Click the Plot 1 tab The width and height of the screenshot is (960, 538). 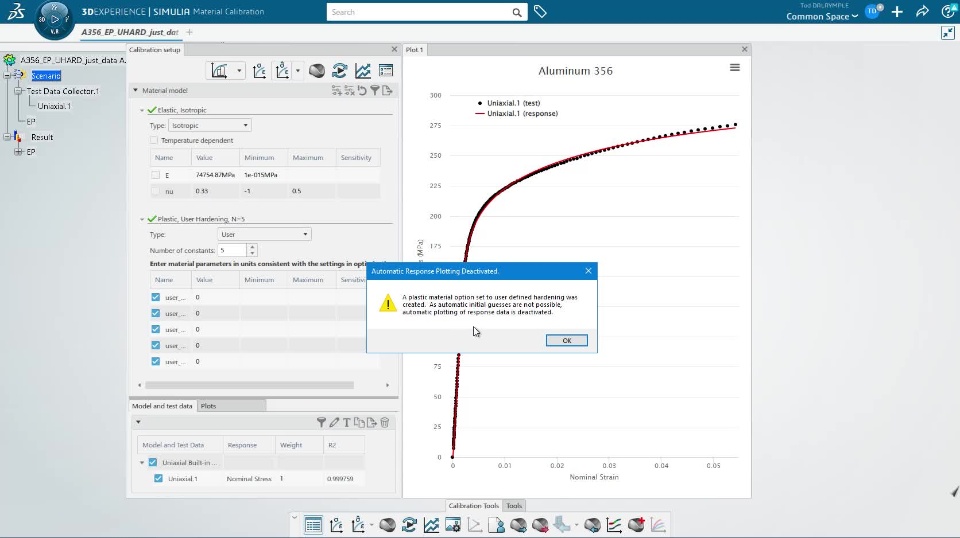[414, 50]
